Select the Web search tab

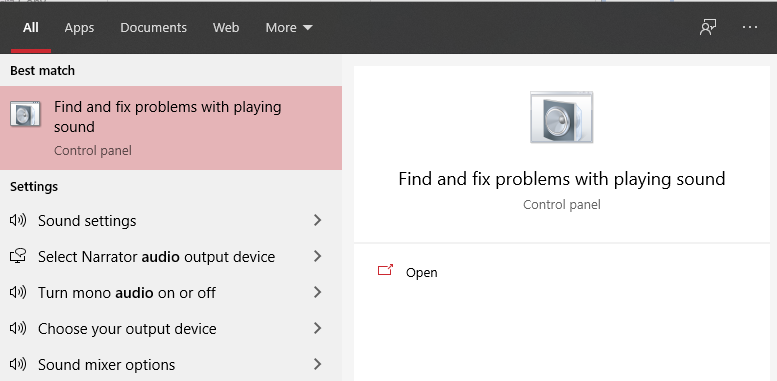pyautogui.click(x=226, y=28)
